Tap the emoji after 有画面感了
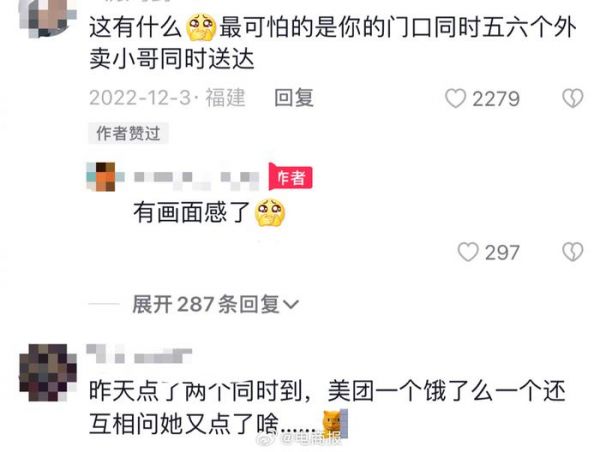 click(270, 212)
